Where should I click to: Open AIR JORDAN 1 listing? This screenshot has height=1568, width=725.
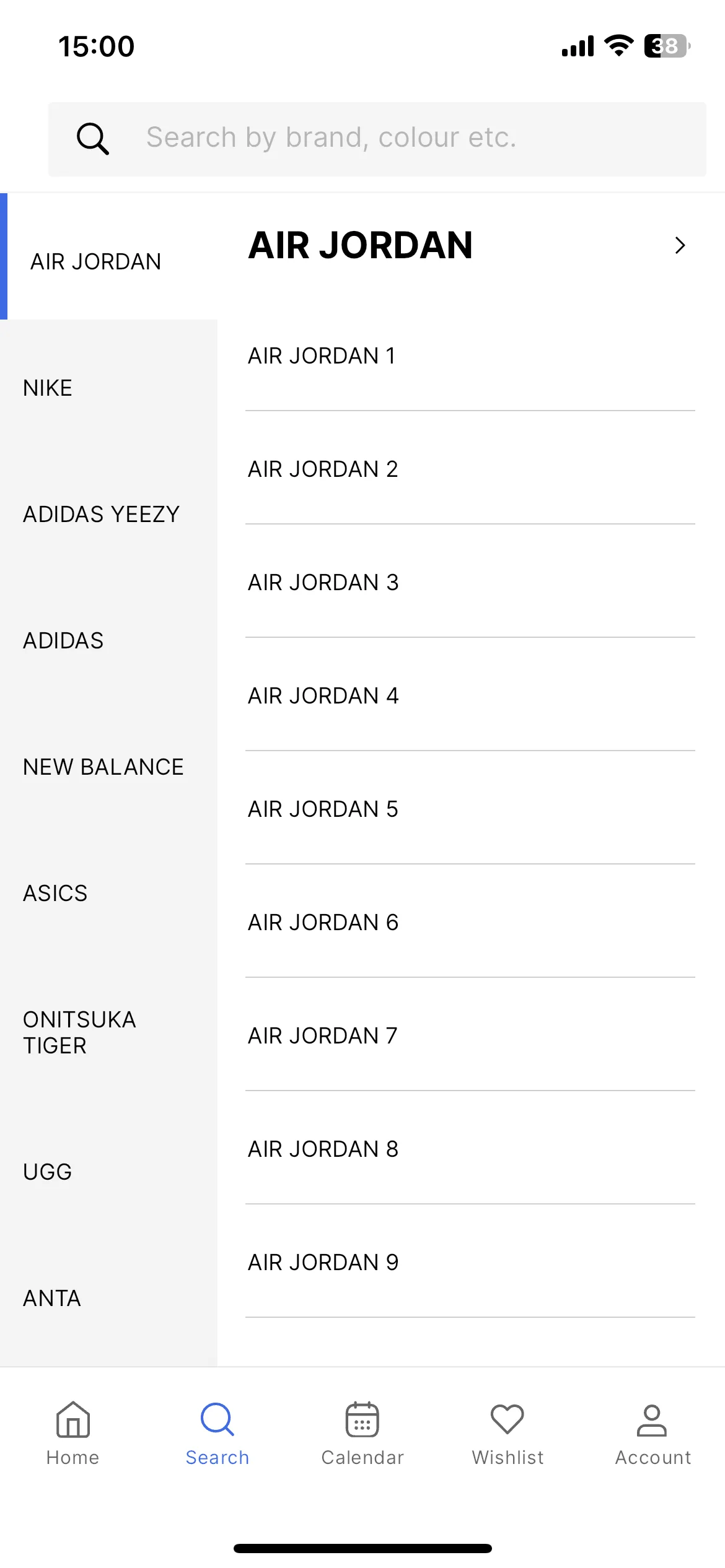click(x=470, y=356)
